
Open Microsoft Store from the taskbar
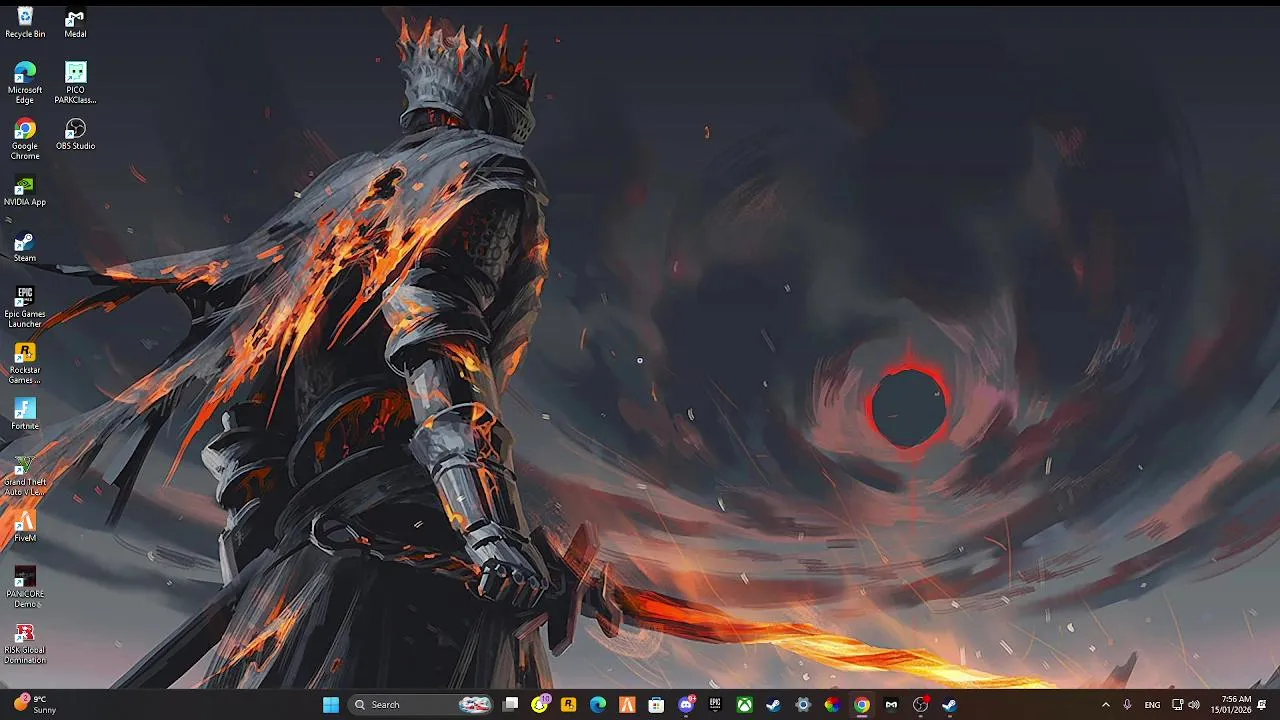point(656,705)
